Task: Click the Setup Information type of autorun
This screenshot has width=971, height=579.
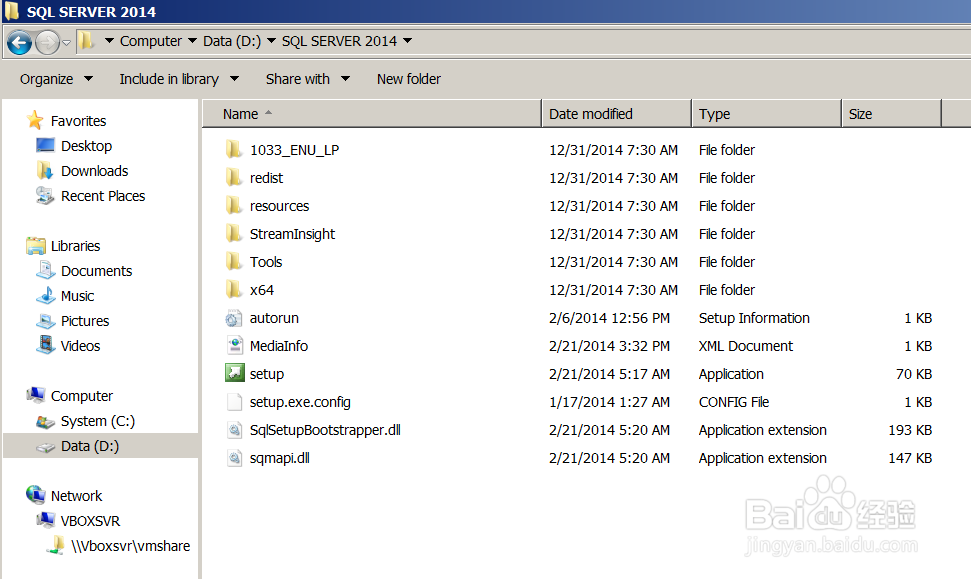Action: click(x=754, y=318)
